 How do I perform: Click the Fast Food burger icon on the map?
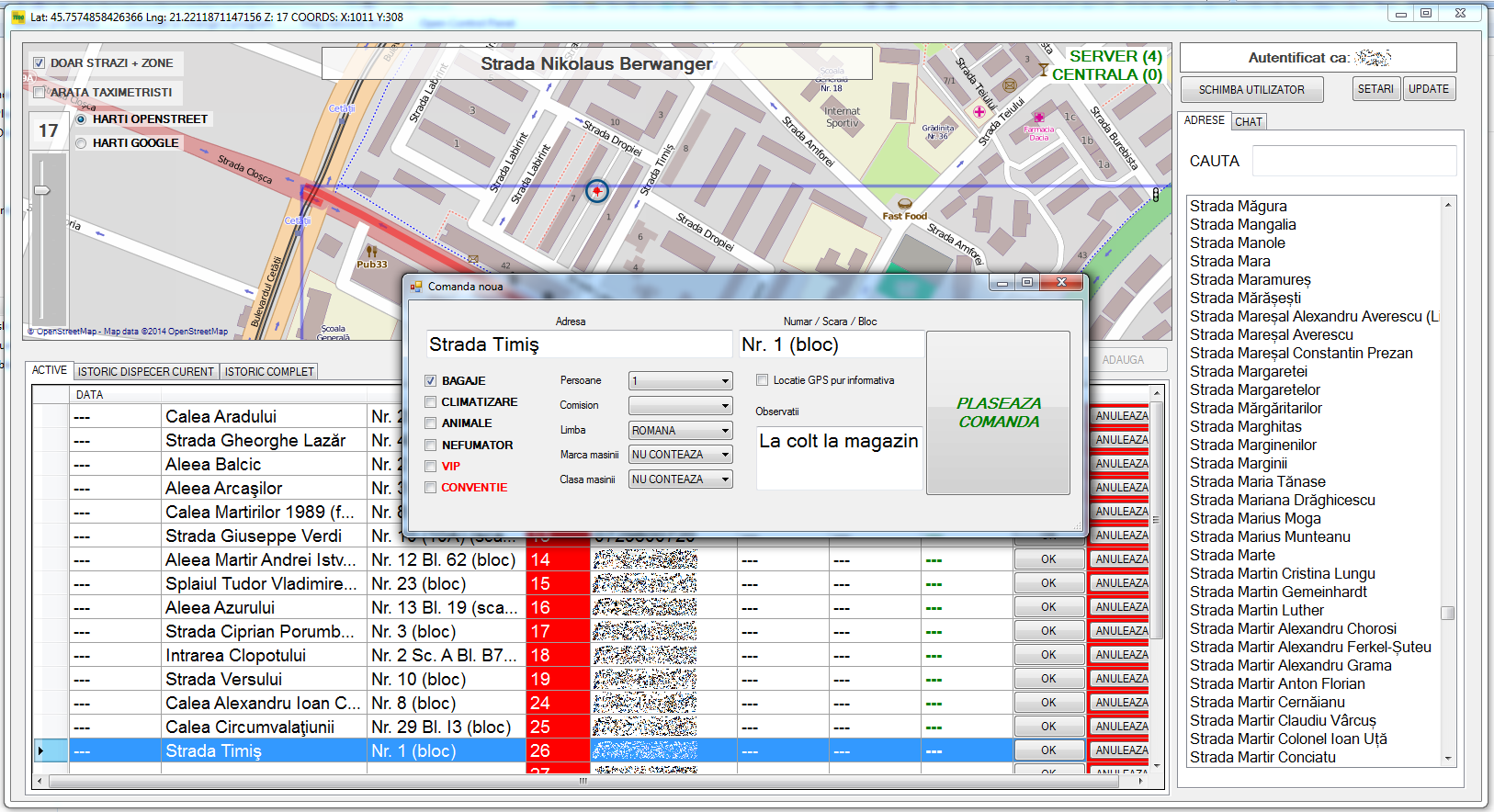click(x=904, y=204)
